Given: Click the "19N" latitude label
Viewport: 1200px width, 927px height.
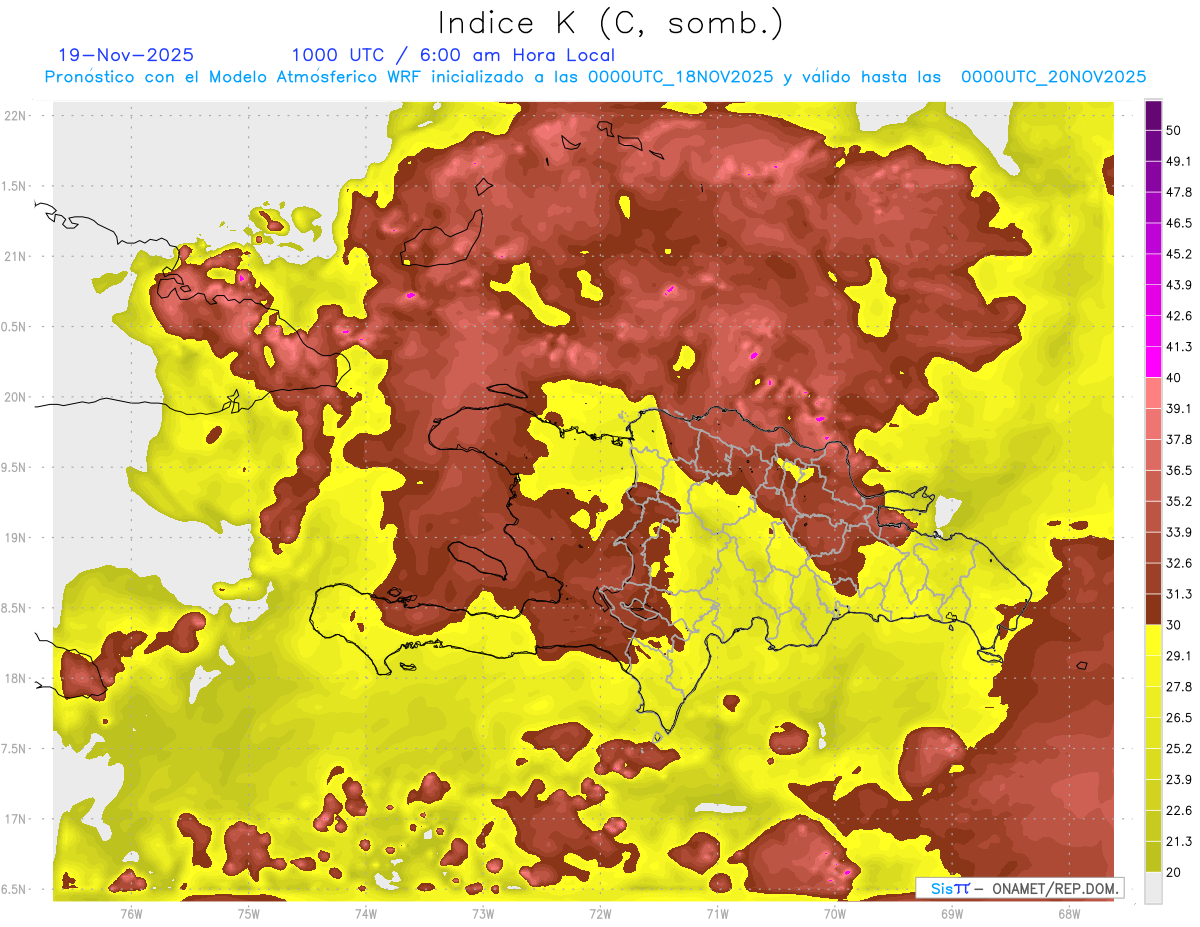Looking at the screenshot, I should click(15, 538).
